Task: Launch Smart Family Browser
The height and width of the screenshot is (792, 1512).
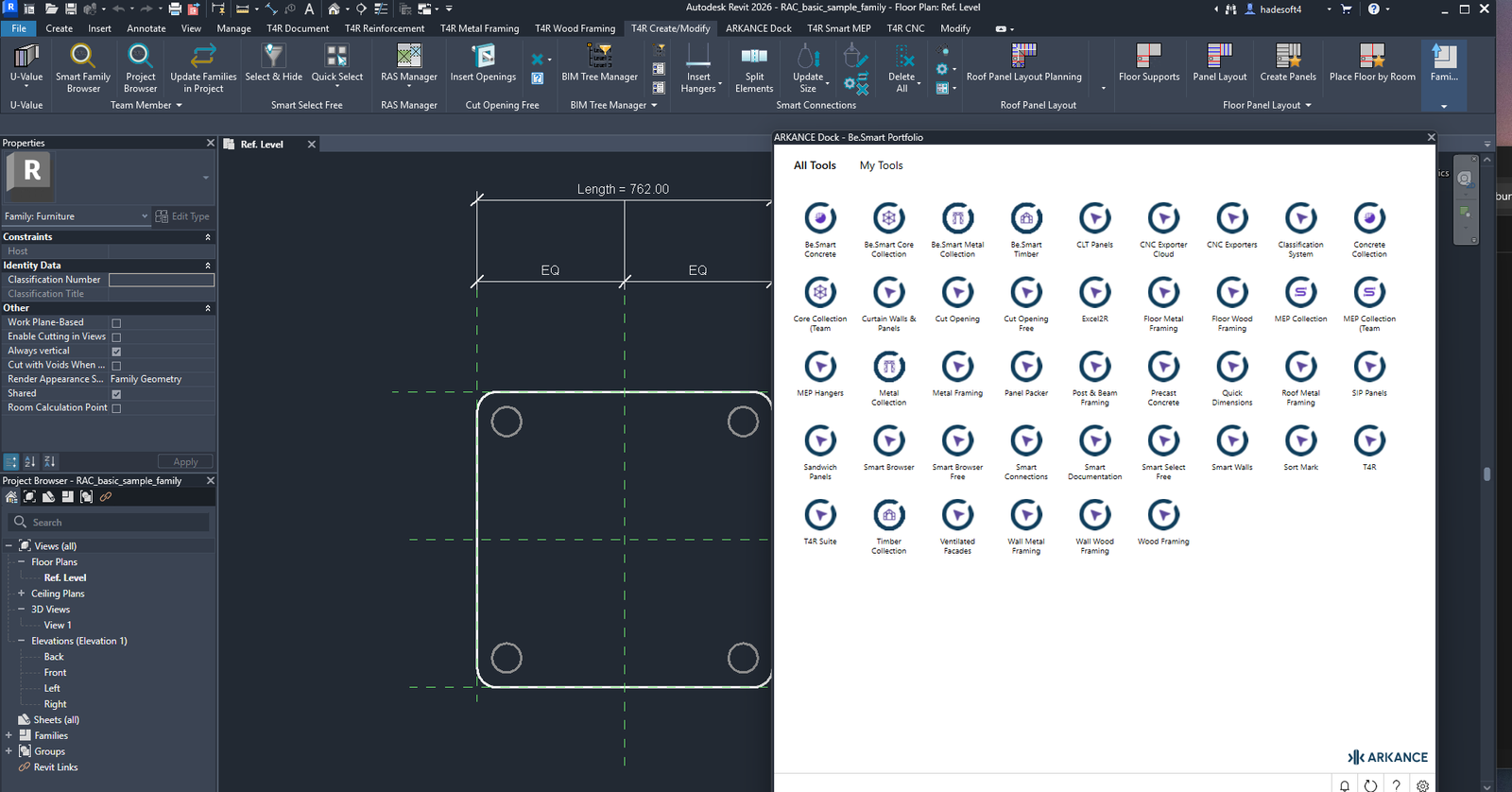Action: (83, 68)
